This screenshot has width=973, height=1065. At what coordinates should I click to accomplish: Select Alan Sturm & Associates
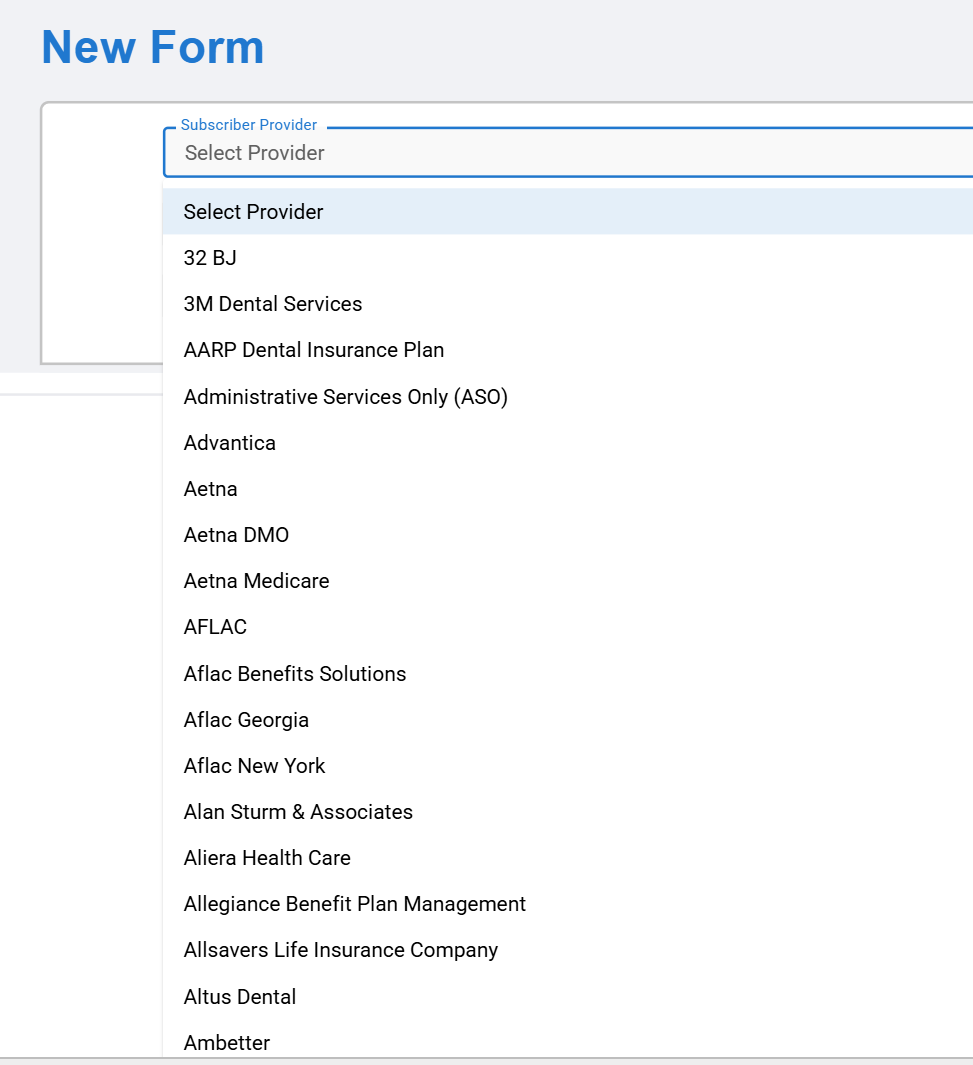tap(298, 812)
